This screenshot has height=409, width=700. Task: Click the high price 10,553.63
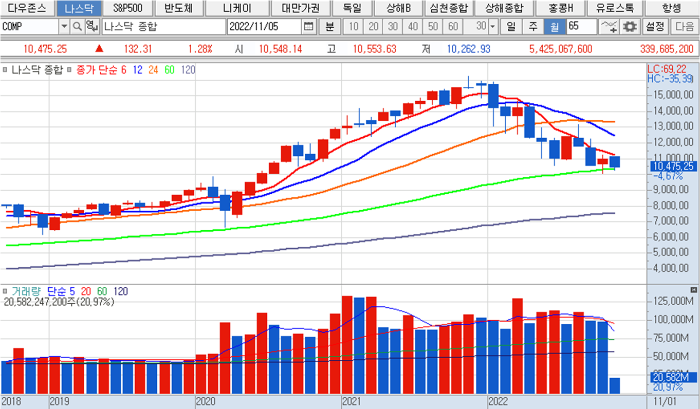[375, 49]
